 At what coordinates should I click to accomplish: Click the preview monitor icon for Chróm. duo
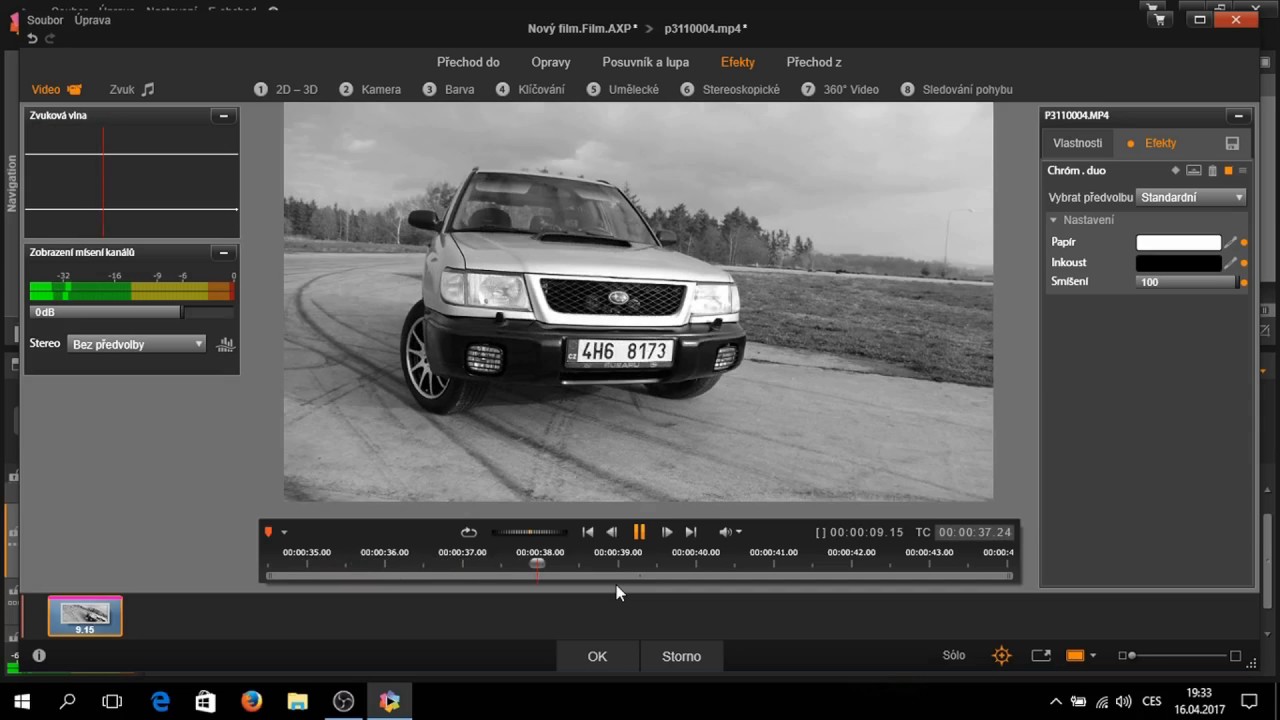point(1194,171)
